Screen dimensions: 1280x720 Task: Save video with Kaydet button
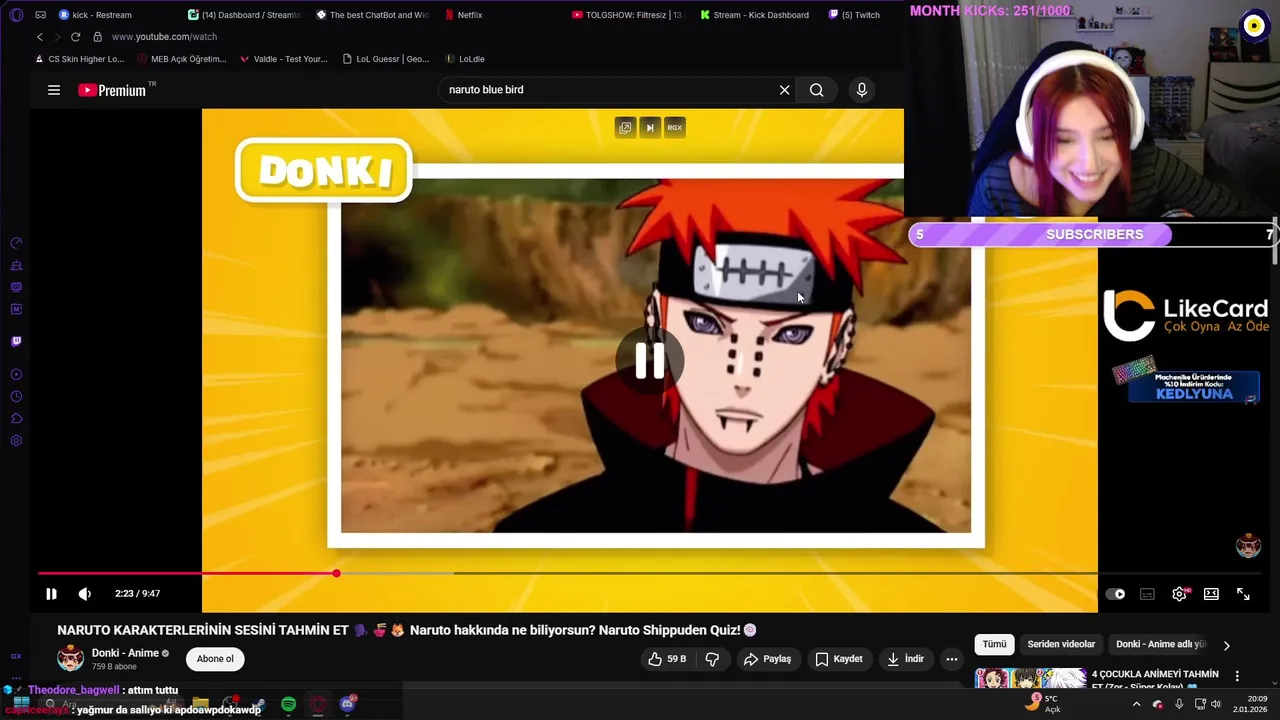pyautogui.click(x=838, y=659)
